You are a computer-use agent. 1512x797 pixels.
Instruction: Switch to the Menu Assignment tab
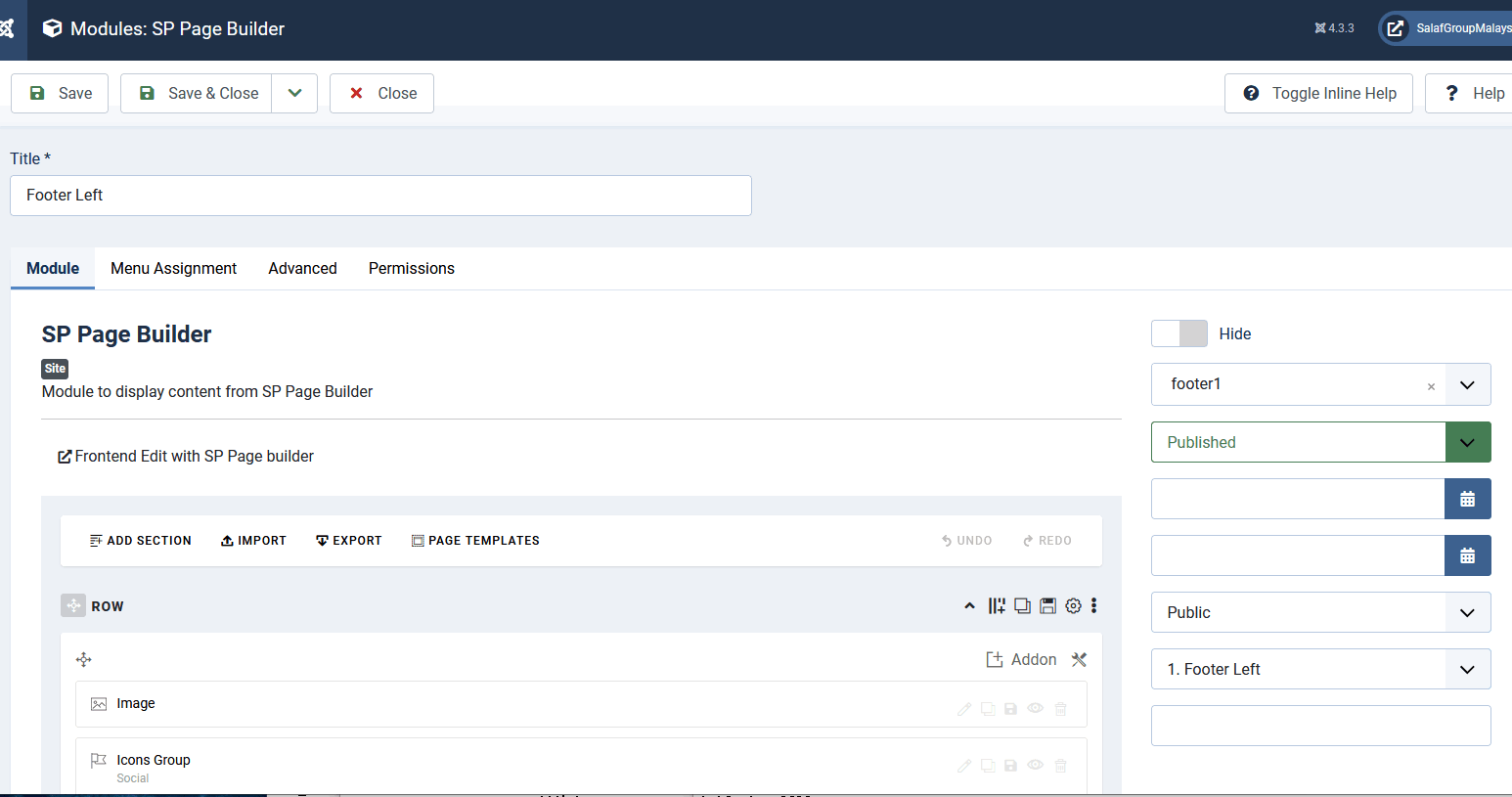coord(173,268)
